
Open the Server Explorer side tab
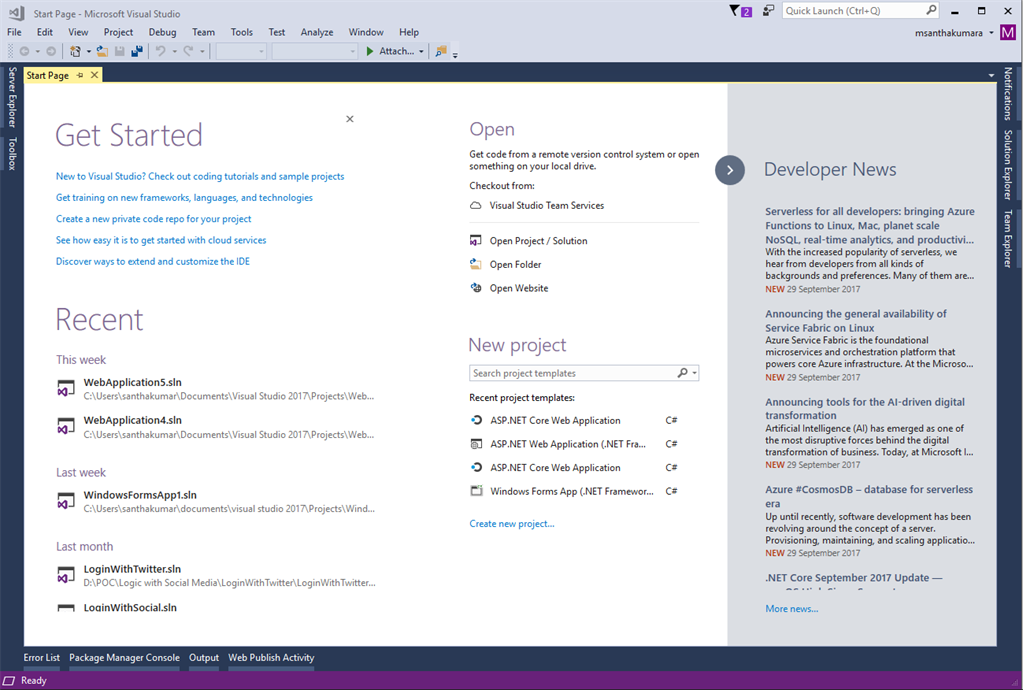pos(12,97)
